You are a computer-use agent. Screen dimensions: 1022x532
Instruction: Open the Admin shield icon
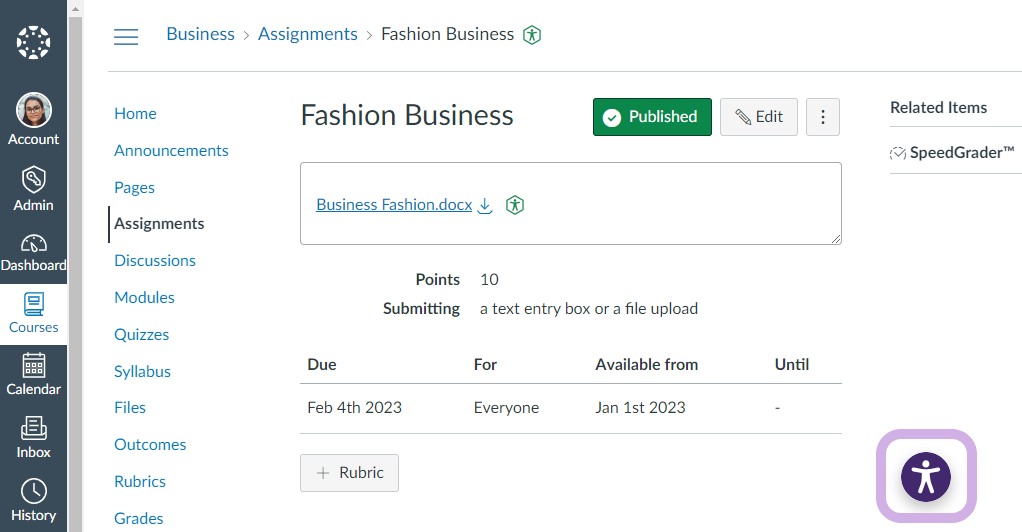tap(33, 179)
